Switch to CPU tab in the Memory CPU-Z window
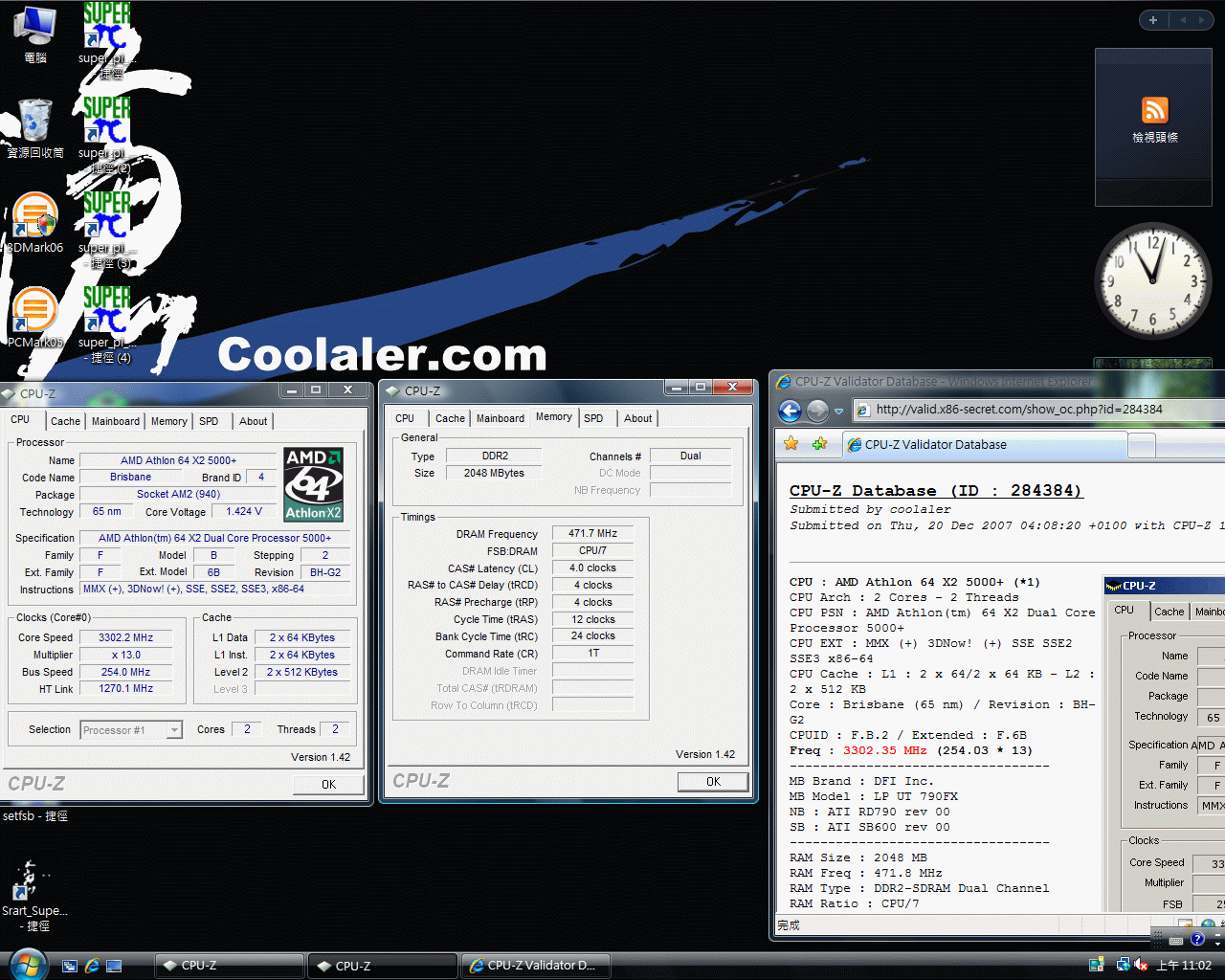1225x980 pixels. tap(405, 418)
